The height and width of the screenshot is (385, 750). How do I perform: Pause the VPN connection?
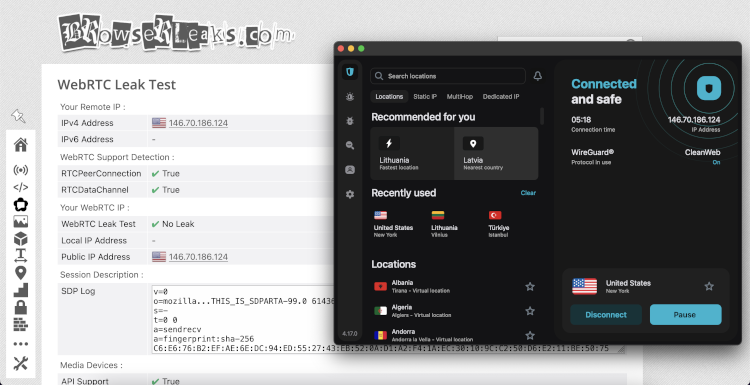[685, 315]
